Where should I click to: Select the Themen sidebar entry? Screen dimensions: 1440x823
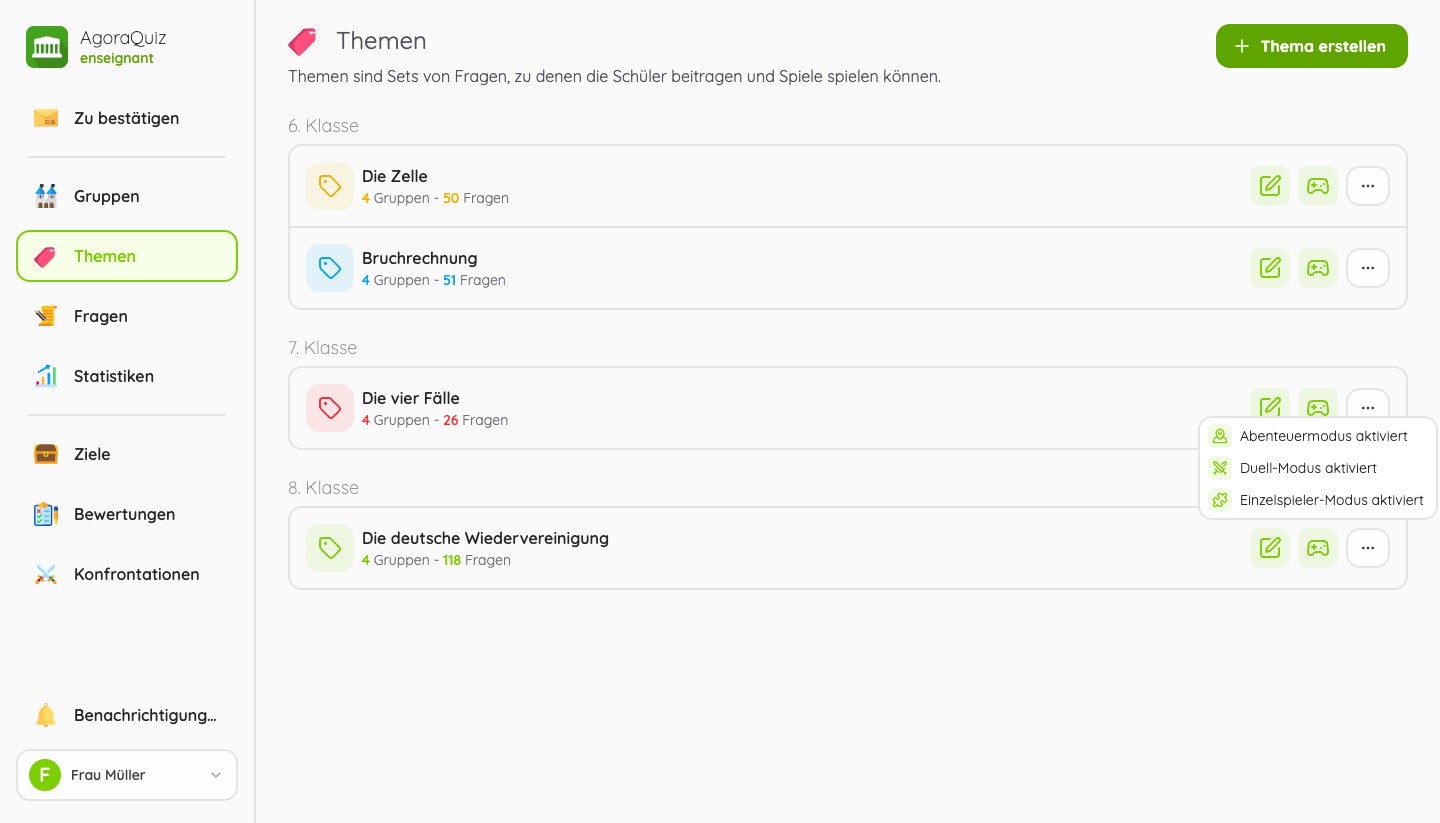(x=127, y=256)
